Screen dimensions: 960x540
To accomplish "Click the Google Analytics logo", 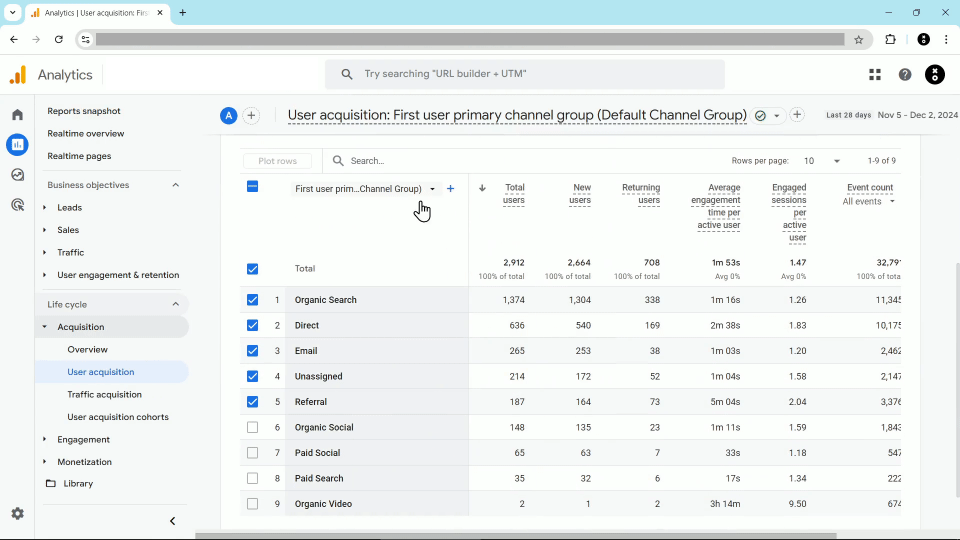I will [x=18, y=75].
